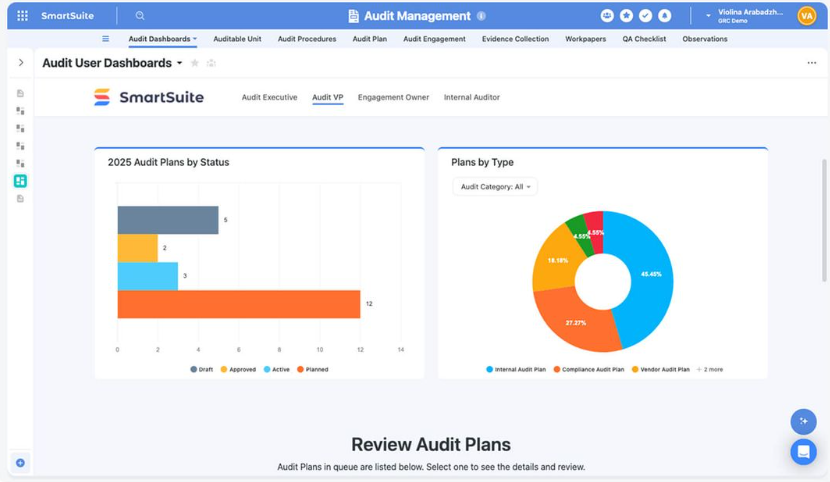
Task: Click the fifth sidebar view icon
Action: tap(20, 163)
